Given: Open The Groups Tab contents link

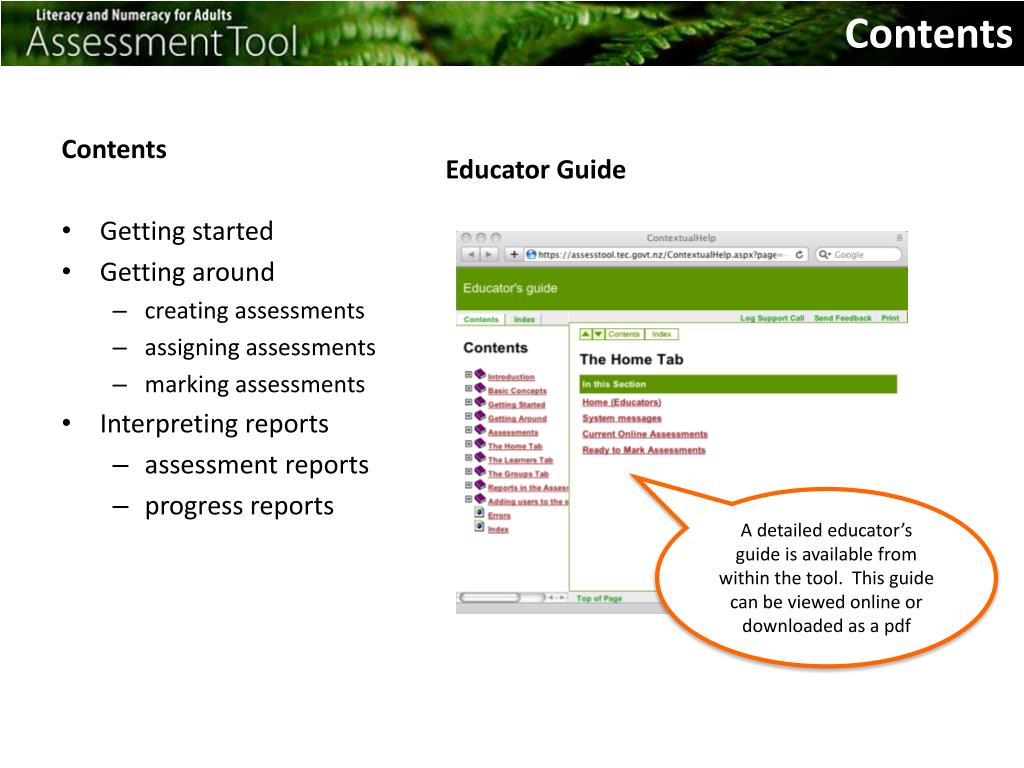Looking at the screenshot, I should click(x=518, y=474).
